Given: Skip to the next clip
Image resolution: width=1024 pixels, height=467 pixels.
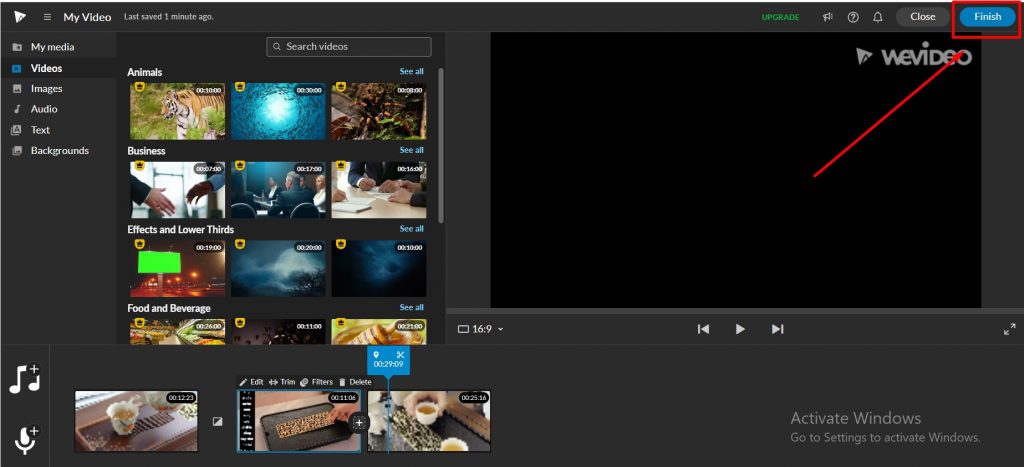Looking at the screenshot, I should 777,329.
